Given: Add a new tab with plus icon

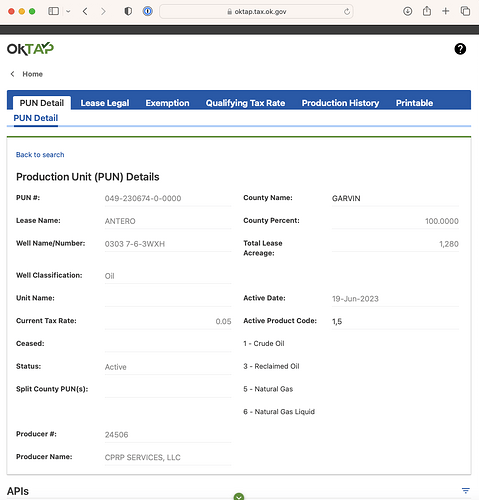Looking at the screenshot, I should pyautogui.click(x=446, y=11).
